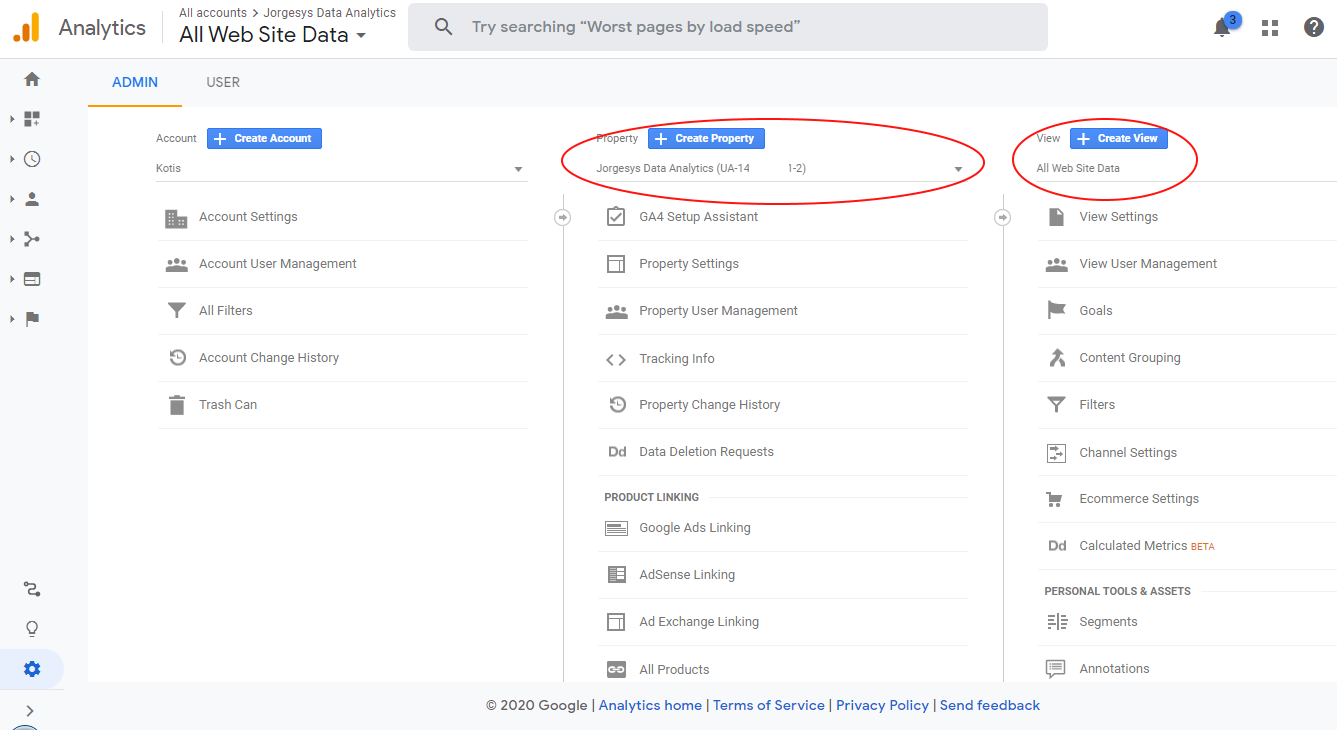Open Terms of Service footer link
This screenshot has height=730, width=1337.
click(x=769, y=705)
